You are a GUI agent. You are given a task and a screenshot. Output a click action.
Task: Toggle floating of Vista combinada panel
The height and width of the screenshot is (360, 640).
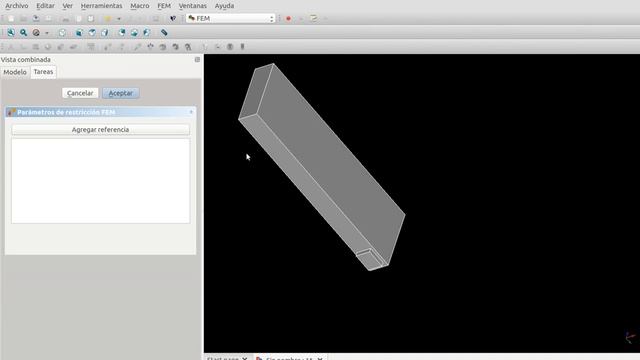click(x=197, y=60)
